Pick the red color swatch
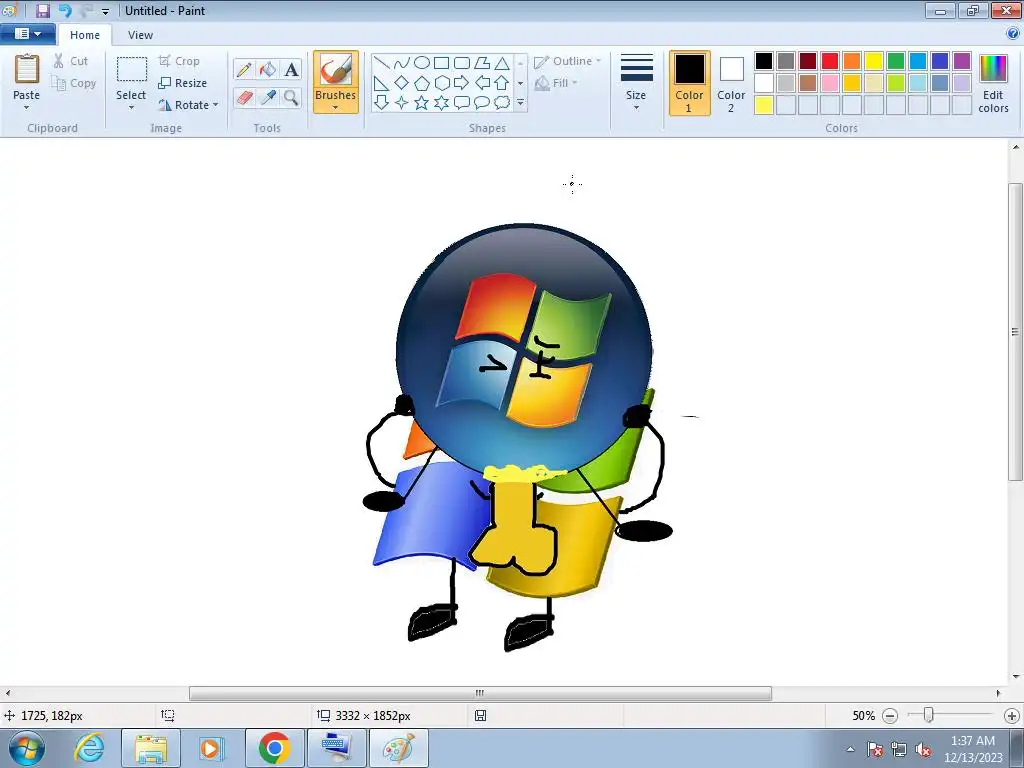1024x768 pixels. [x=830, y=61]
